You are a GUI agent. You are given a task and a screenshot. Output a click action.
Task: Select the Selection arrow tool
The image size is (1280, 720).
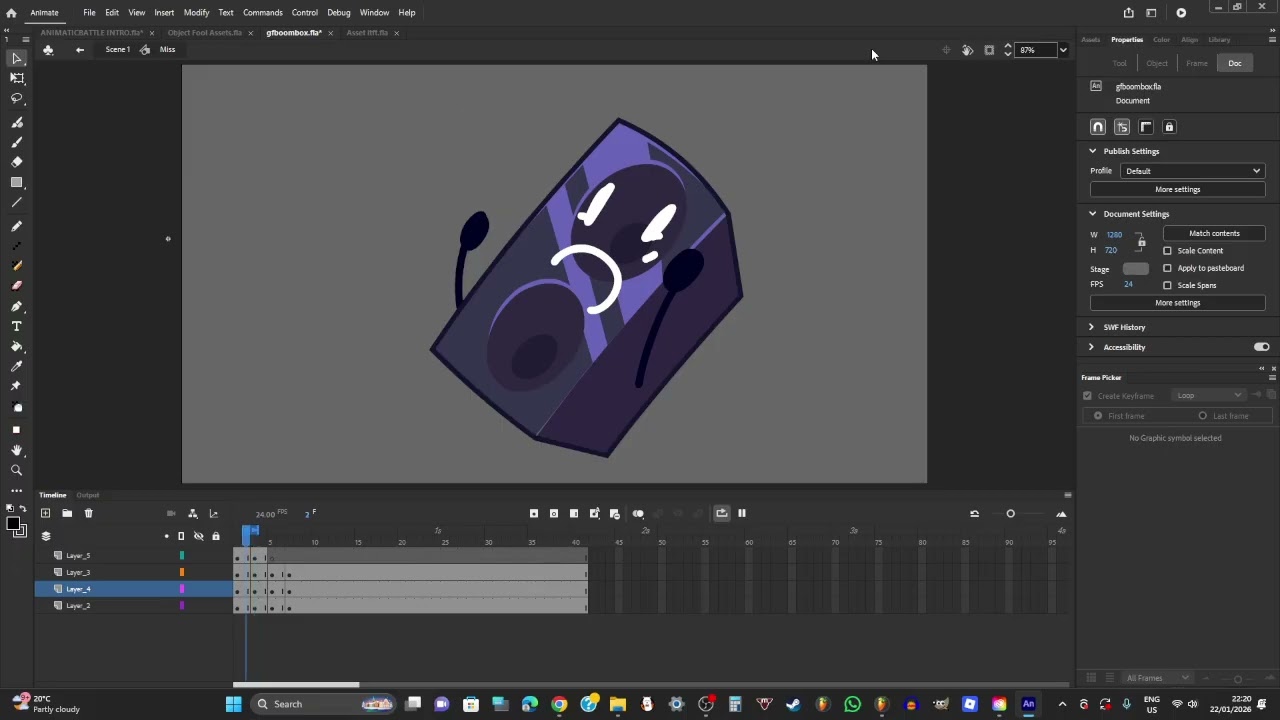[17, 58]
